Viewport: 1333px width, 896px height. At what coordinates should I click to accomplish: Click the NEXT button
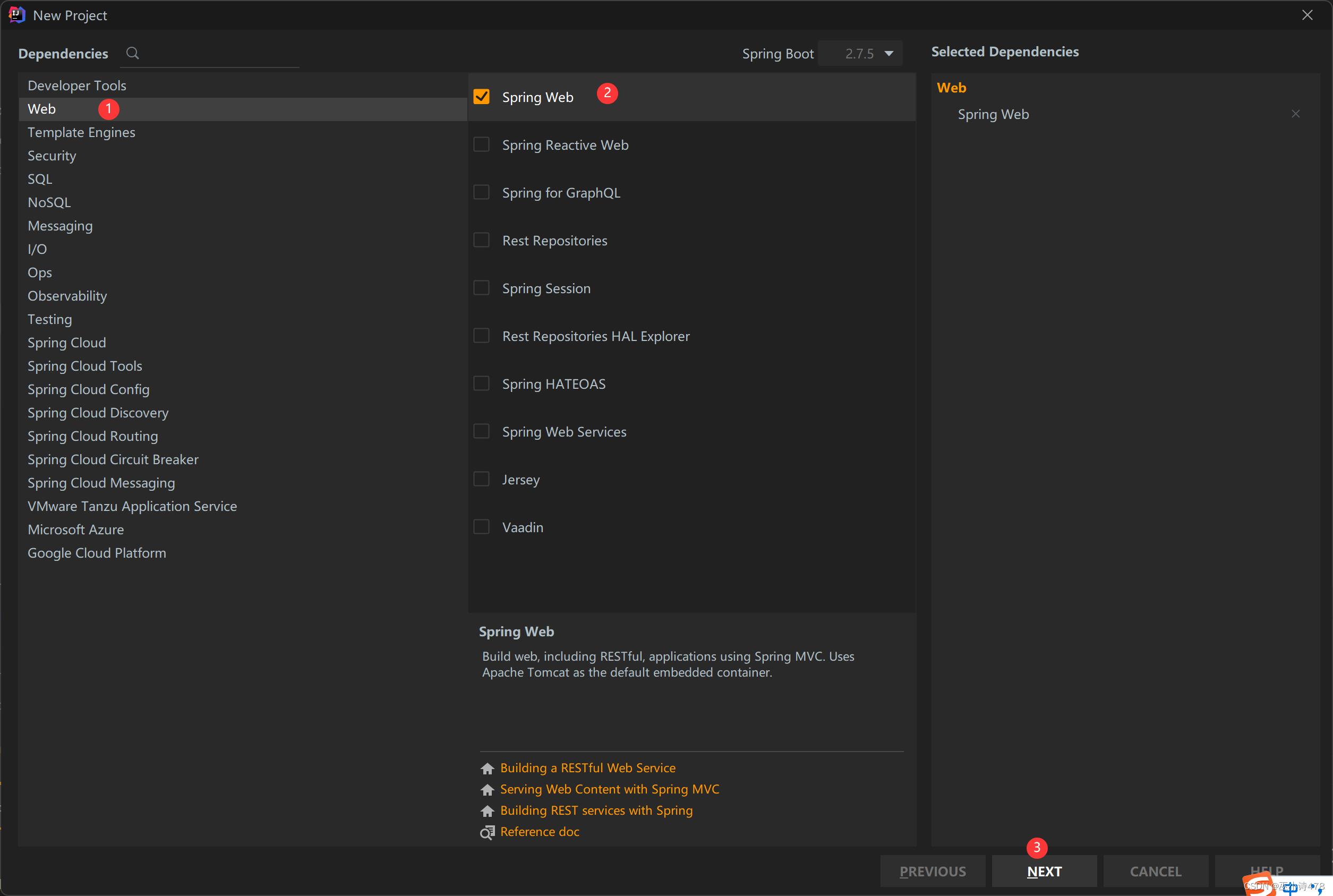[1044, 872]
